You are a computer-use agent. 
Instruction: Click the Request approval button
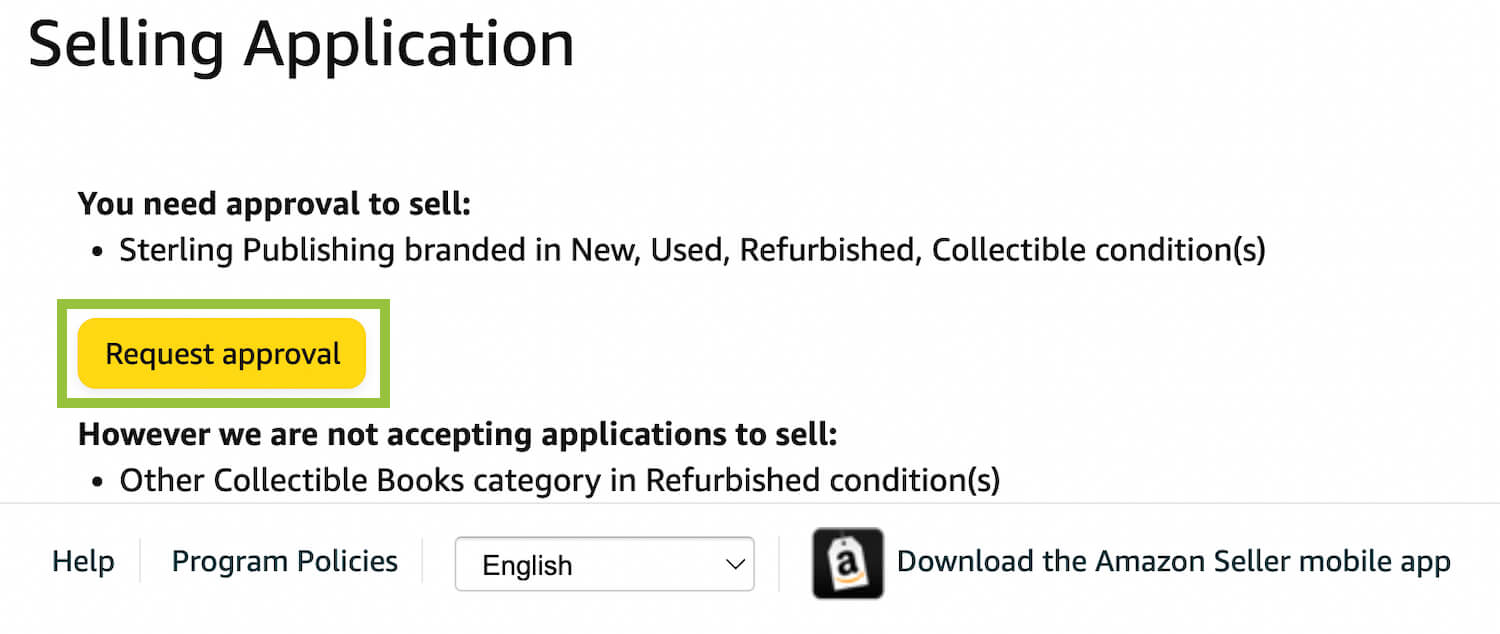222,354
